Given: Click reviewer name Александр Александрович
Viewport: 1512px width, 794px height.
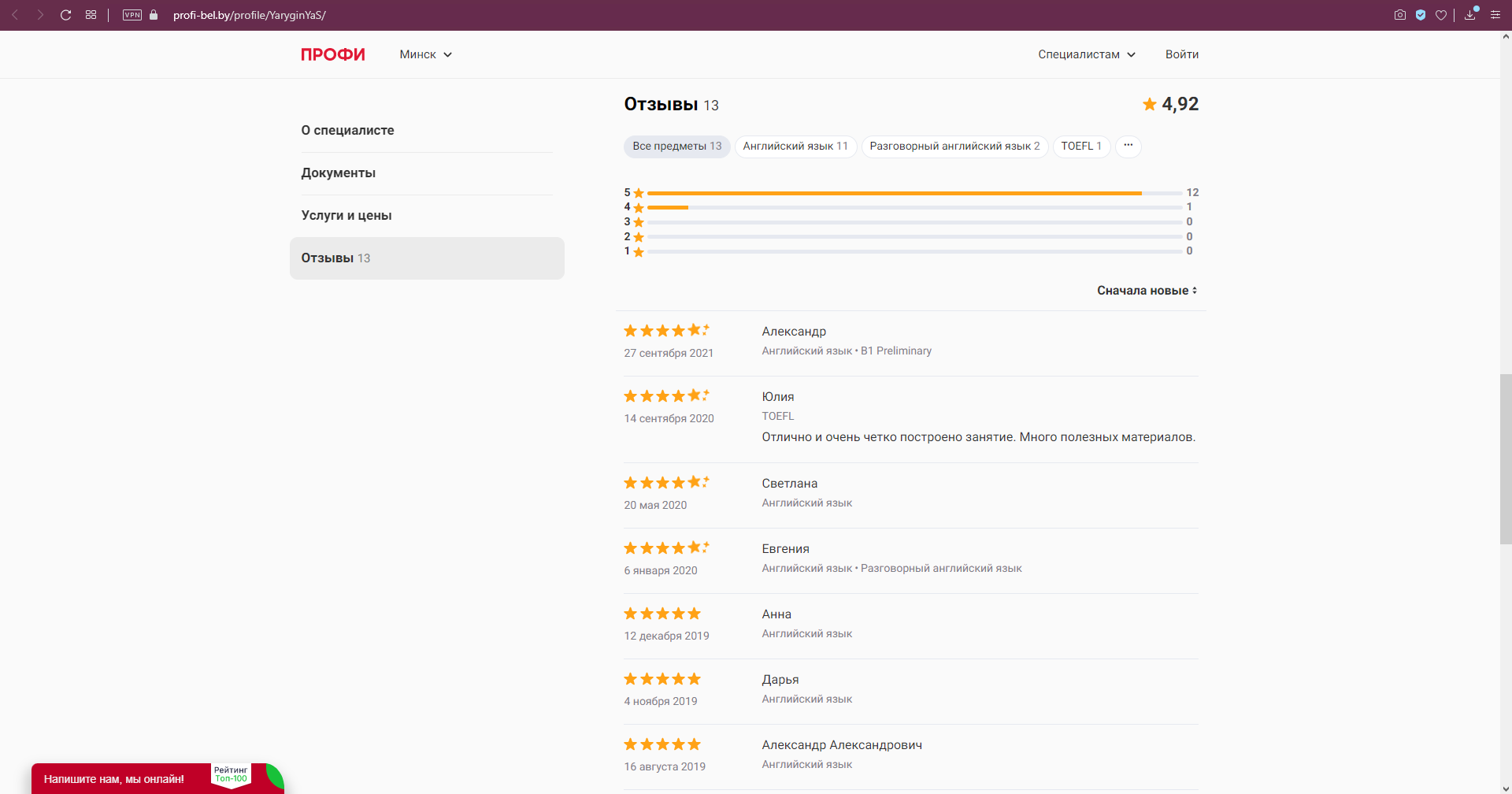Looking at the screenshot, I should click(842, 745).
